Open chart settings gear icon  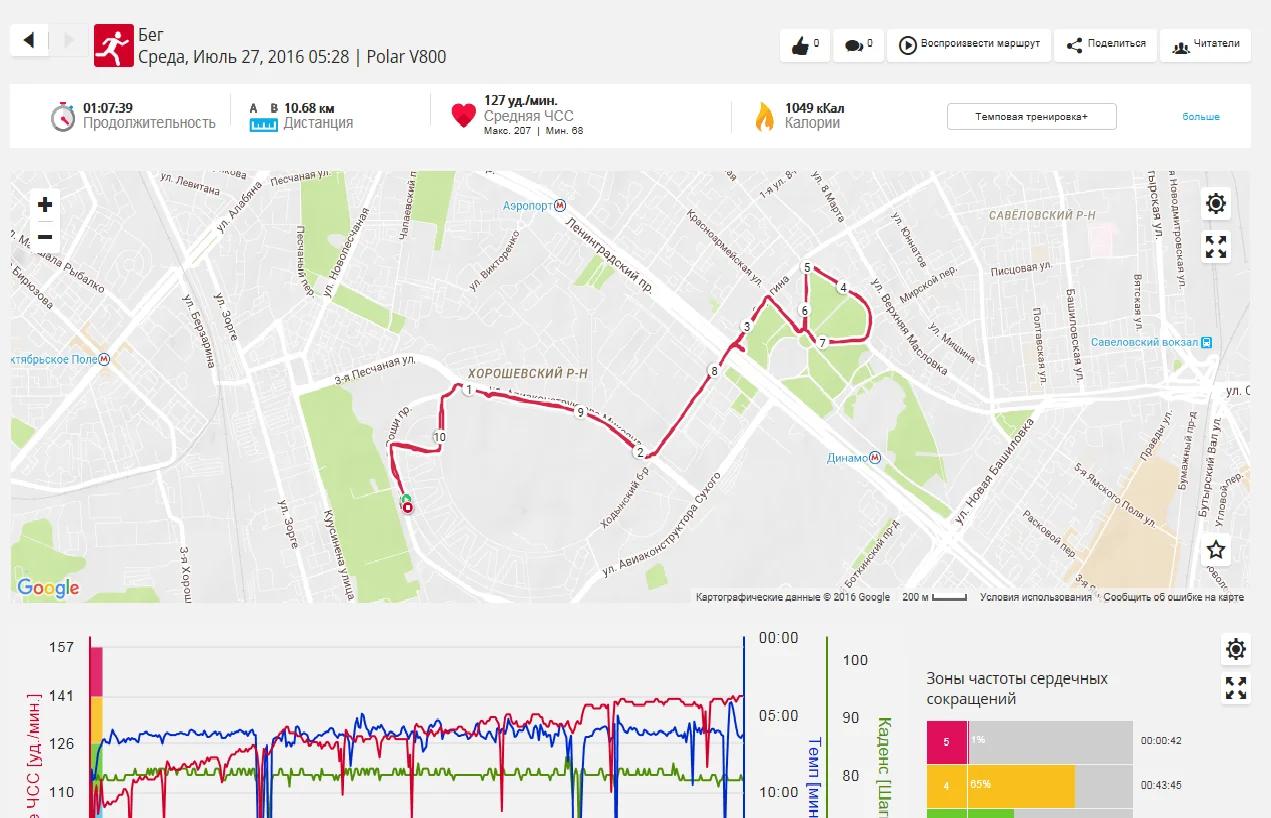tap(1236, 649)
